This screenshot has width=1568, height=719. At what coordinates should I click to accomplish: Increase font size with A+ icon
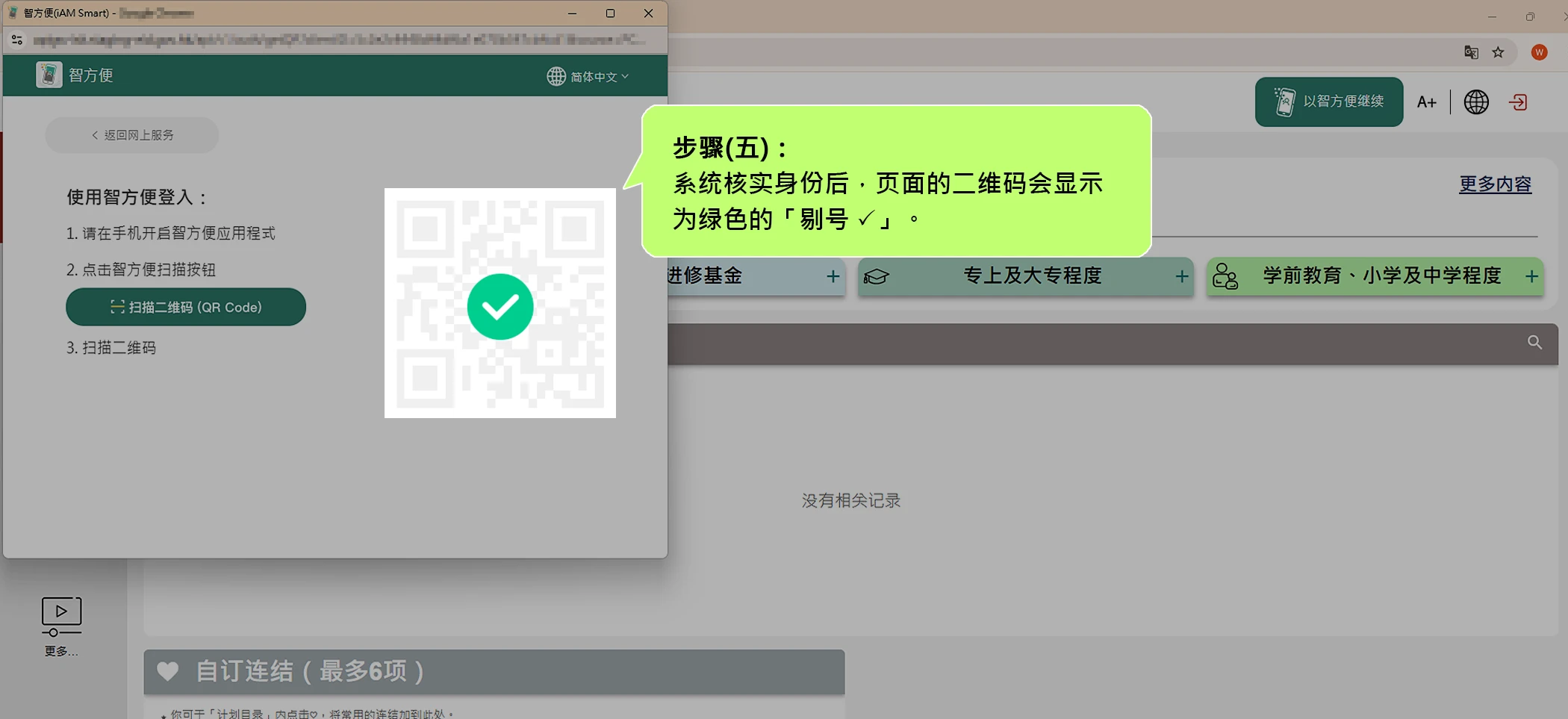point(1427,102)
